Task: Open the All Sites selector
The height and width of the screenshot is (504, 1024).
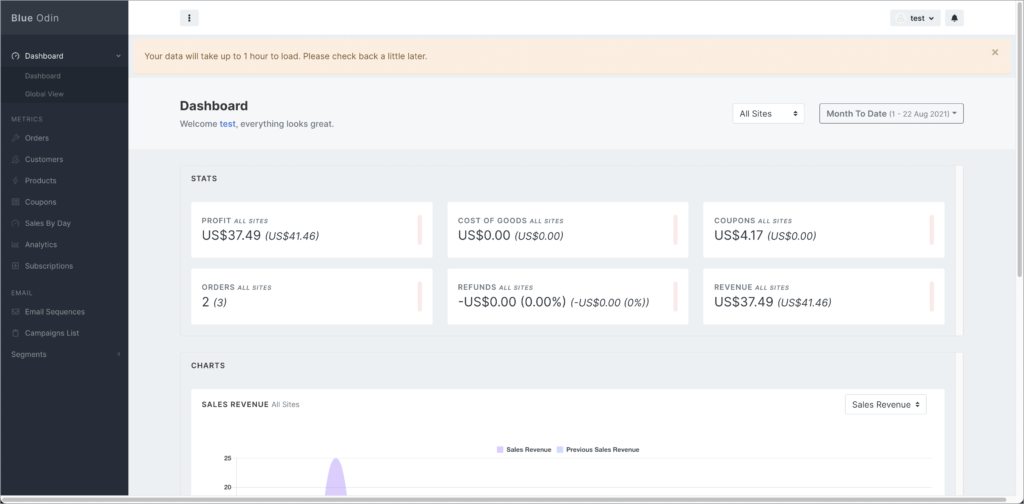Action: 768,114
